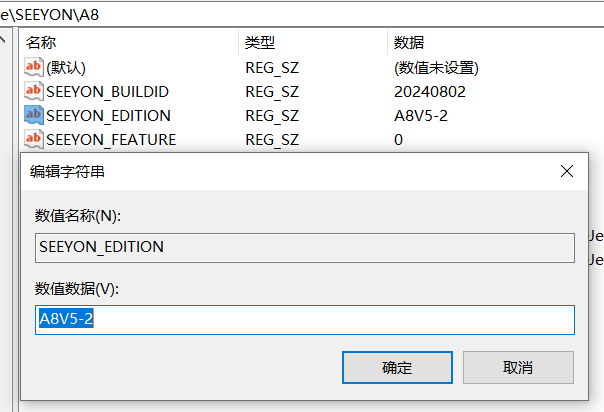
Task: Click the A8V5-2 data cell in list
Action: coord(421,116)
